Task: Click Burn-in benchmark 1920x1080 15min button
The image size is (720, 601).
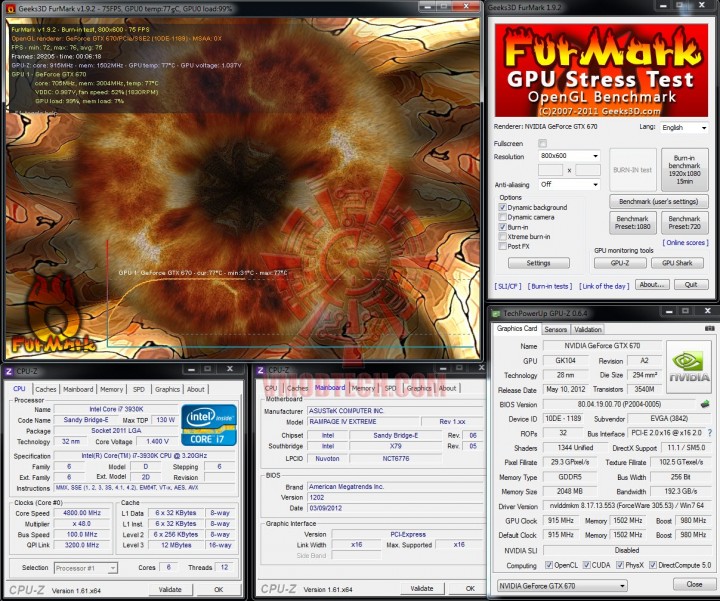Action: (684, 169)
